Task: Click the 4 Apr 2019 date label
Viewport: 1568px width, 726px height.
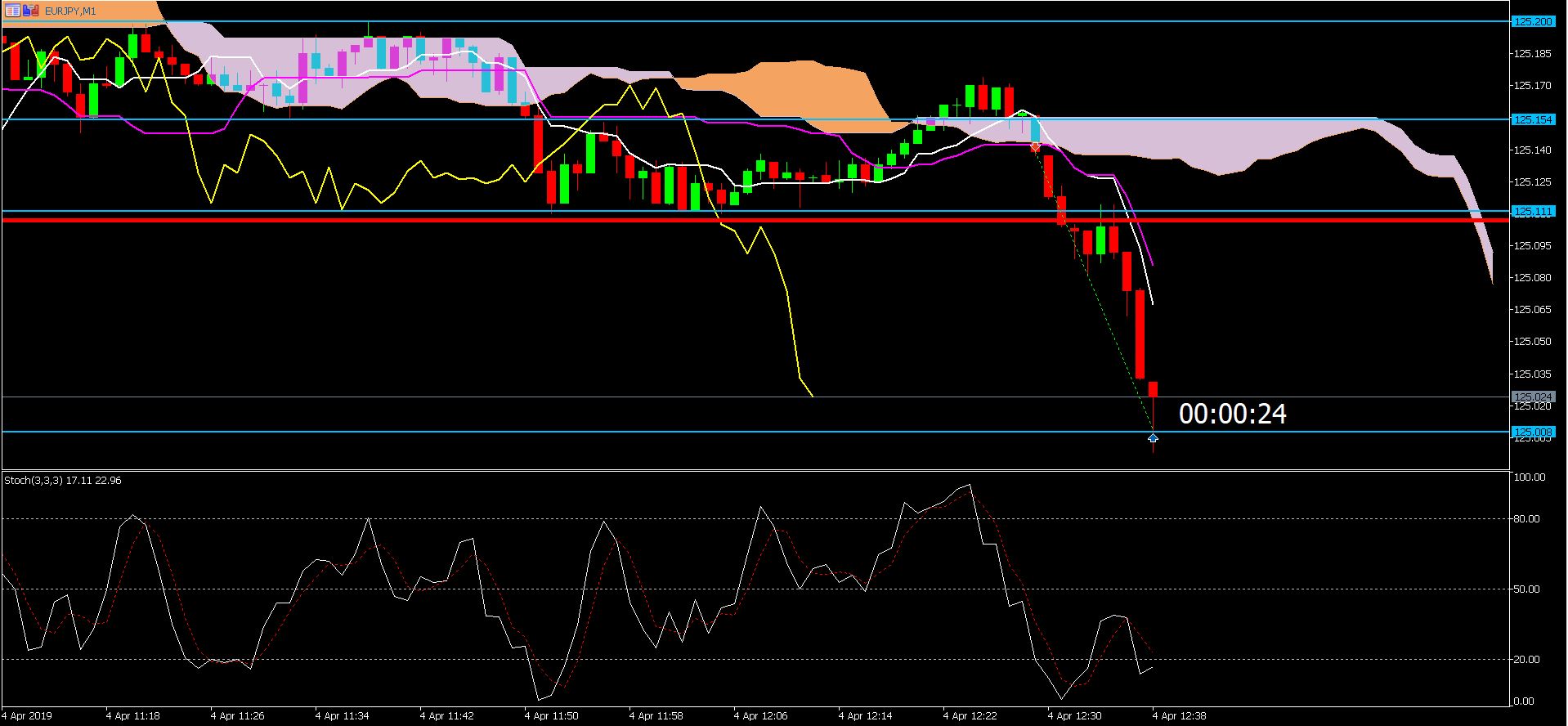Action: (28, 715)
